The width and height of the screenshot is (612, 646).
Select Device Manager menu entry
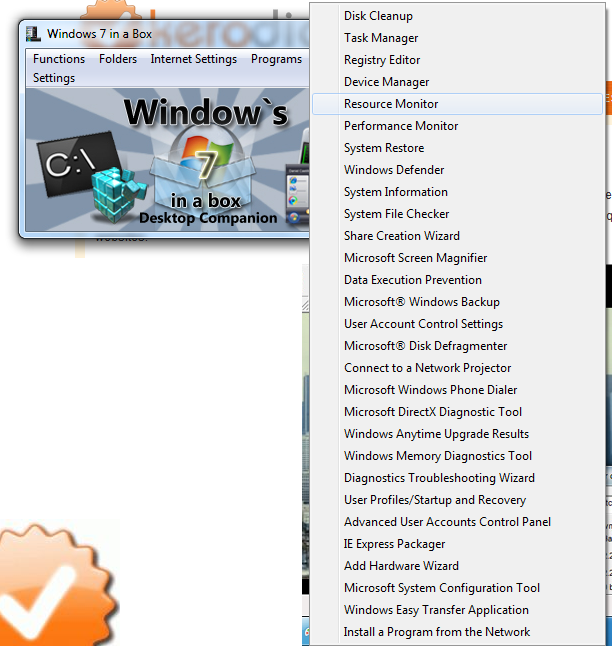(457, 82)
